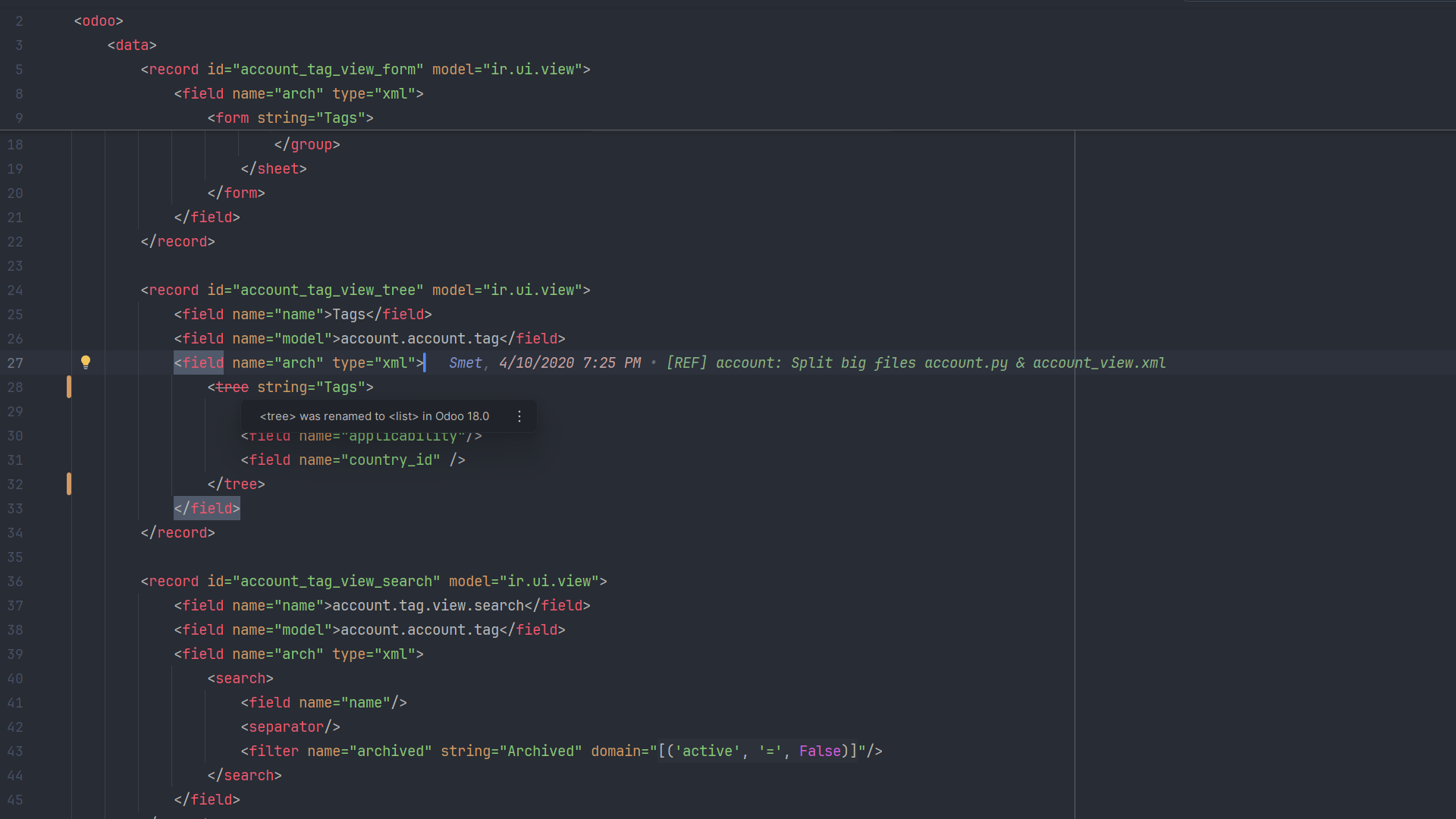
Task: Click line number 36 in the gutter
Action: [15, 582]
